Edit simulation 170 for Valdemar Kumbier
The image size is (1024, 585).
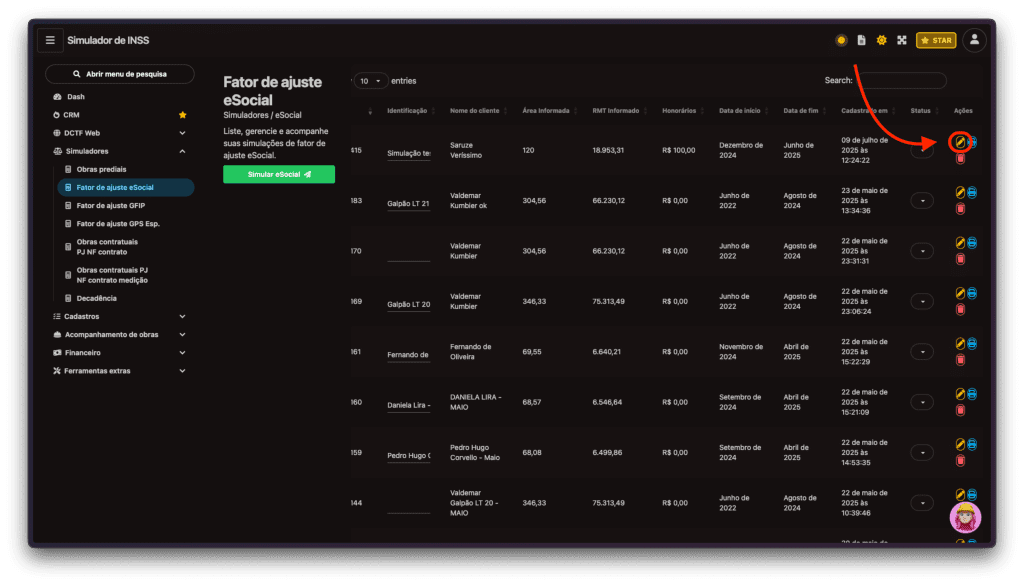click(960, 243)
